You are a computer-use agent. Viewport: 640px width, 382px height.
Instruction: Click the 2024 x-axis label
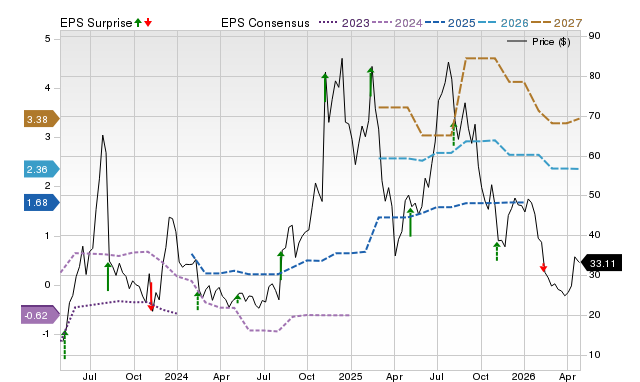(176, 376)
